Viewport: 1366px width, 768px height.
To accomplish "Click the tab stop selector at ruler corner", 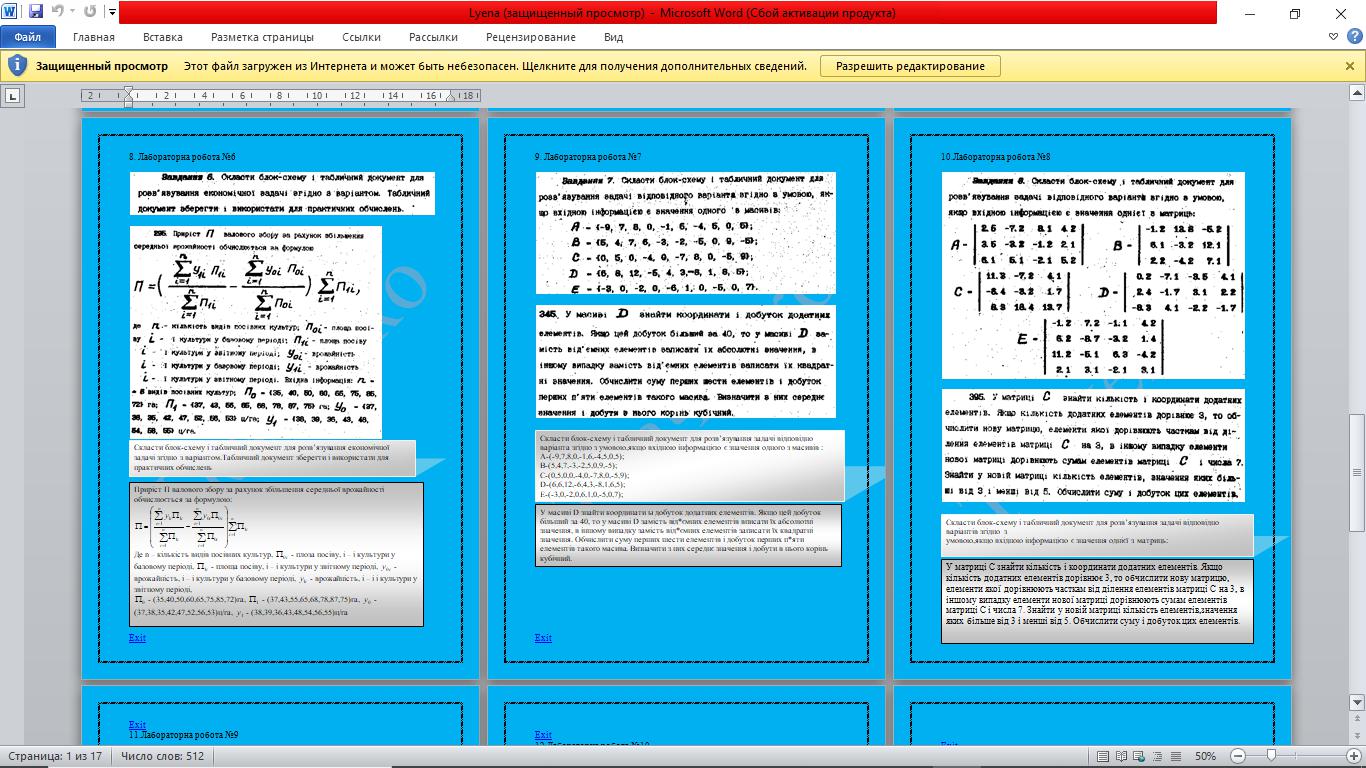I will pyautogui.click(x=13, y=96).
